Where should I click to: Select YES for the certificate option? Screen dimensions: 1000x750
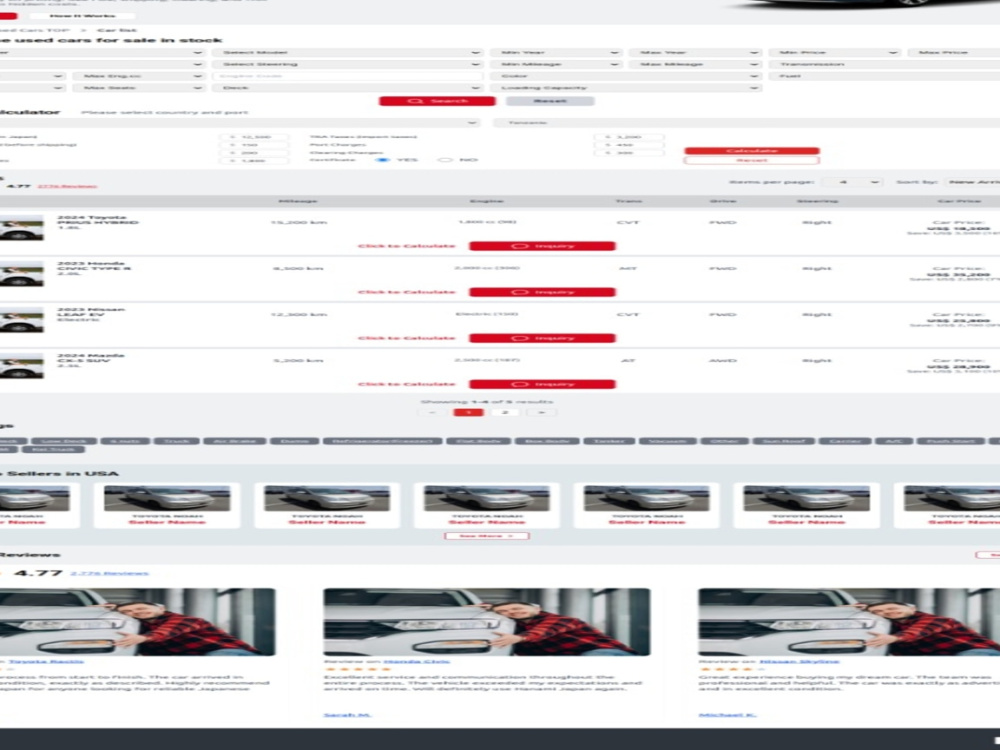click(383, 160)
